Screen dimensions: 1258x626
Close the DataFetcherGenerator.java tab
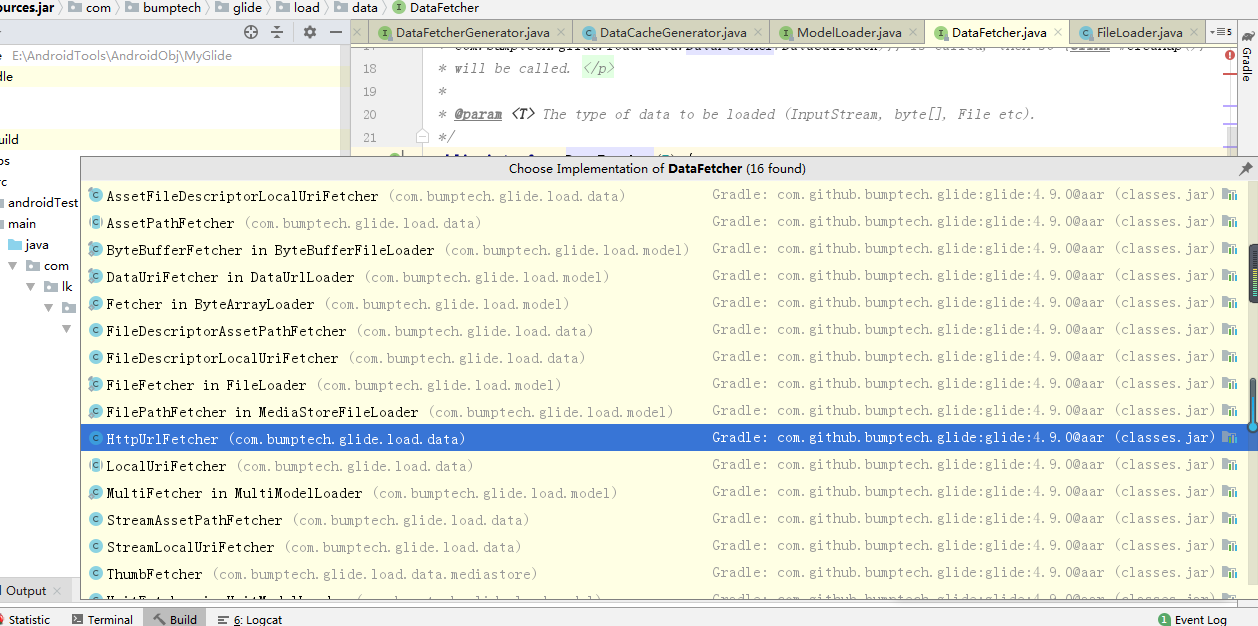[562, 33]
